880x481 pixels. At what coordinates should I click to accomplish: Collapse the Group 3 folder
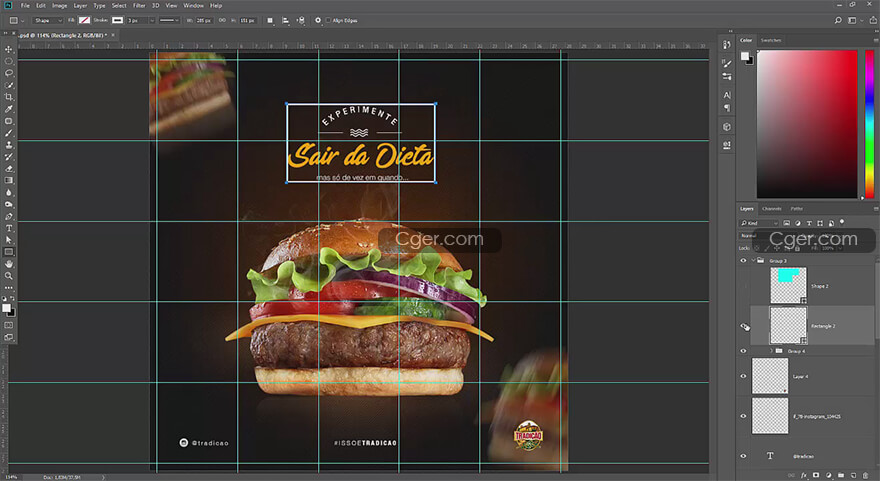[753, 260]
